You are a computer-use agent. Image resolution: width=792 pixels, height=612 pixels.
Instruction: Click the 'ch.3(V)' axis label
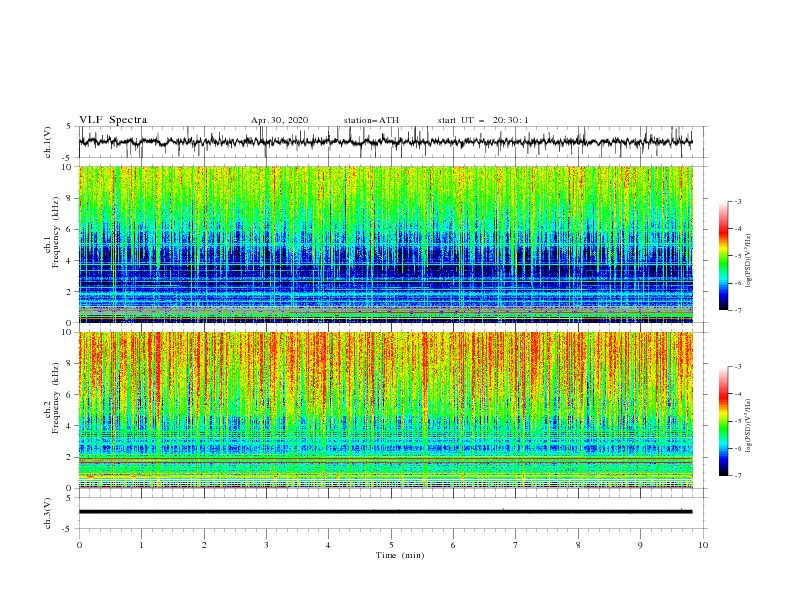[48, 513]
